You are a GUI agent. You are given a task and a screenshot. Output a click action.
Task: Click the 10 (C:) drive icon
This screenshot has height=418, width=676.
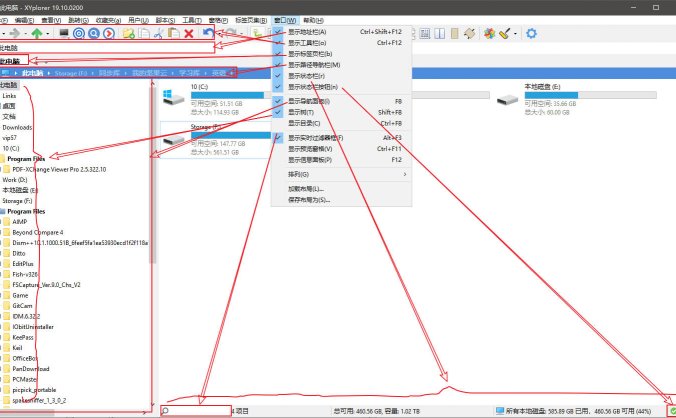click(x=173, y=99)
